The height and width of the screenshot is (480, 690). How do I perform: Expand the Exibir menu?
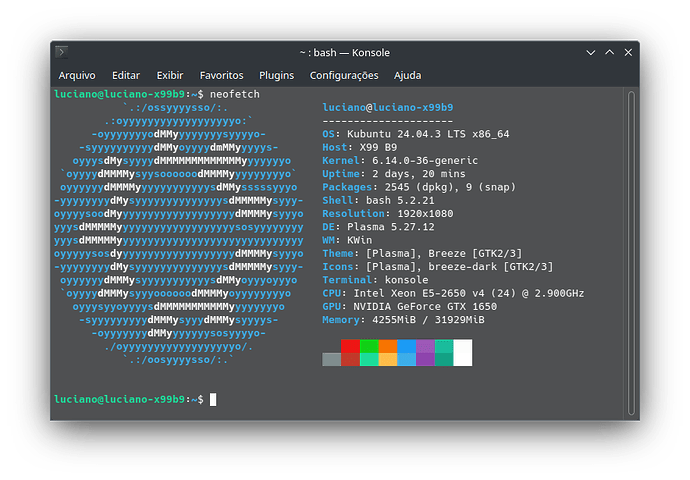tap(170, 75)
